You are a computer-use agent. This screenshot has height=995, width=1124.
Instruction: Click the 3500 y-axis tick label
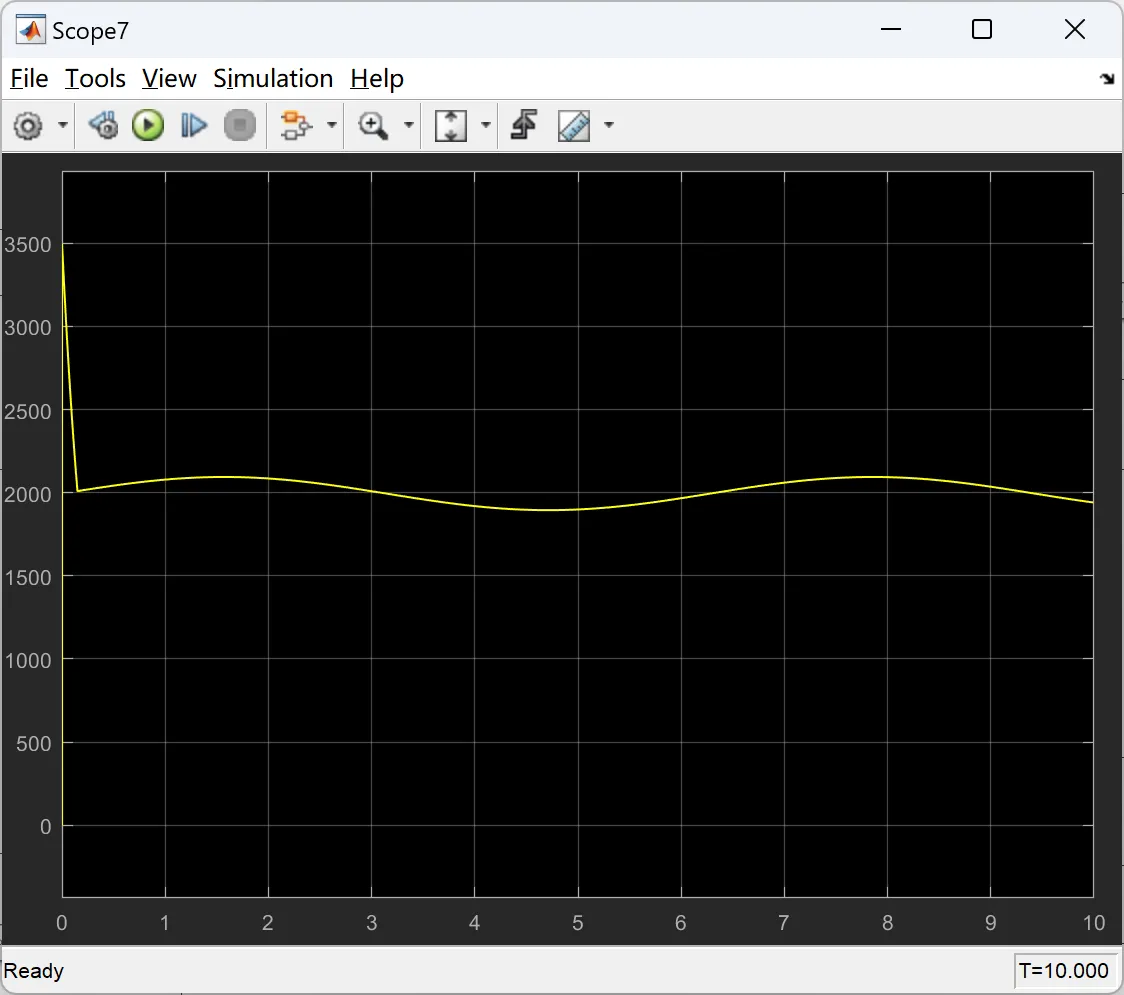point(28,245)
